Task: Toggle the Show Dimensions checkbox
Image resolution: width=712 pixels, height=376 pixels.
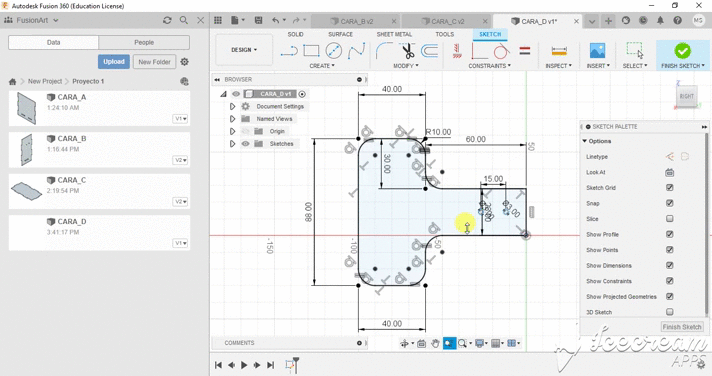Action: tap(670, 265)
